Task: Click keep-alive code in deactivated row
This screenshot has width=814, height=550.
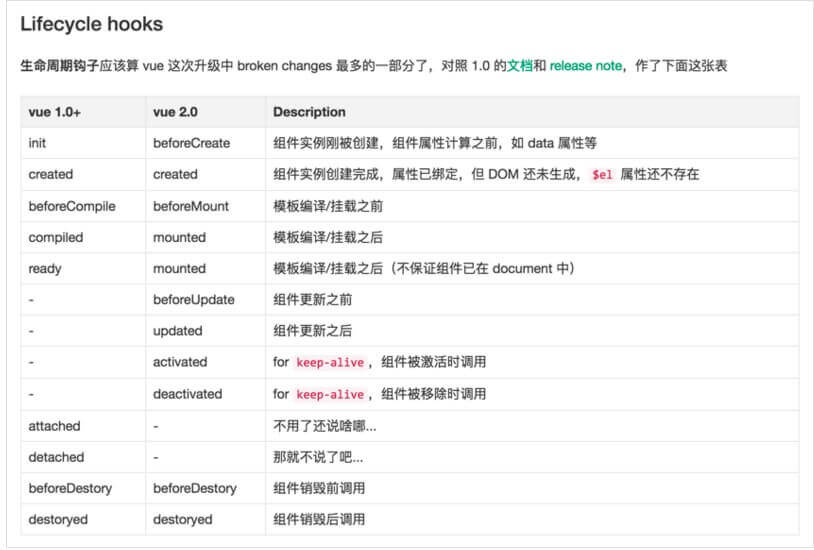Action: coord(330,395)
